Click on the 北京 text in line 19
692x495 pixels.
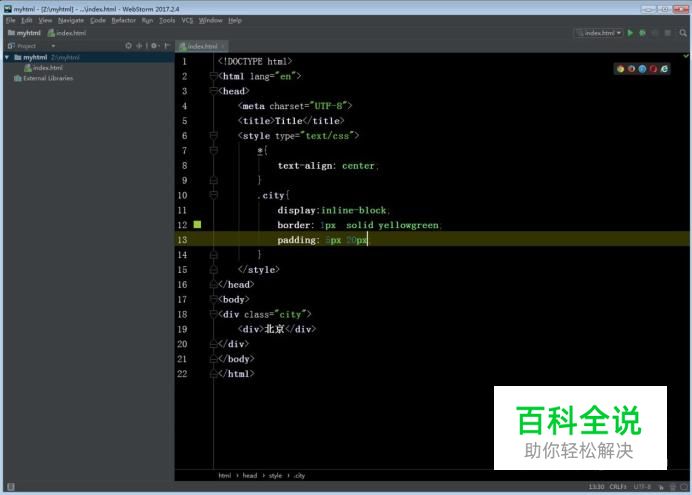[x=275, y=329]
